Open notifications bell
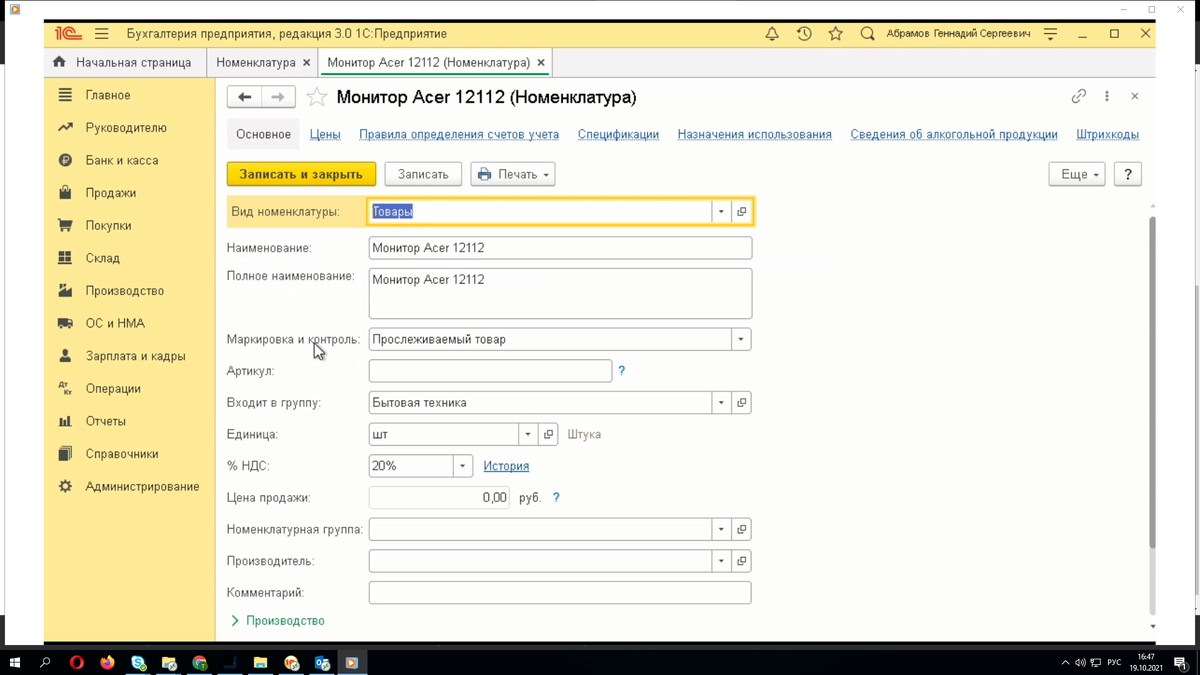This screenshot has height=675, width=1200. click(772, 33)
